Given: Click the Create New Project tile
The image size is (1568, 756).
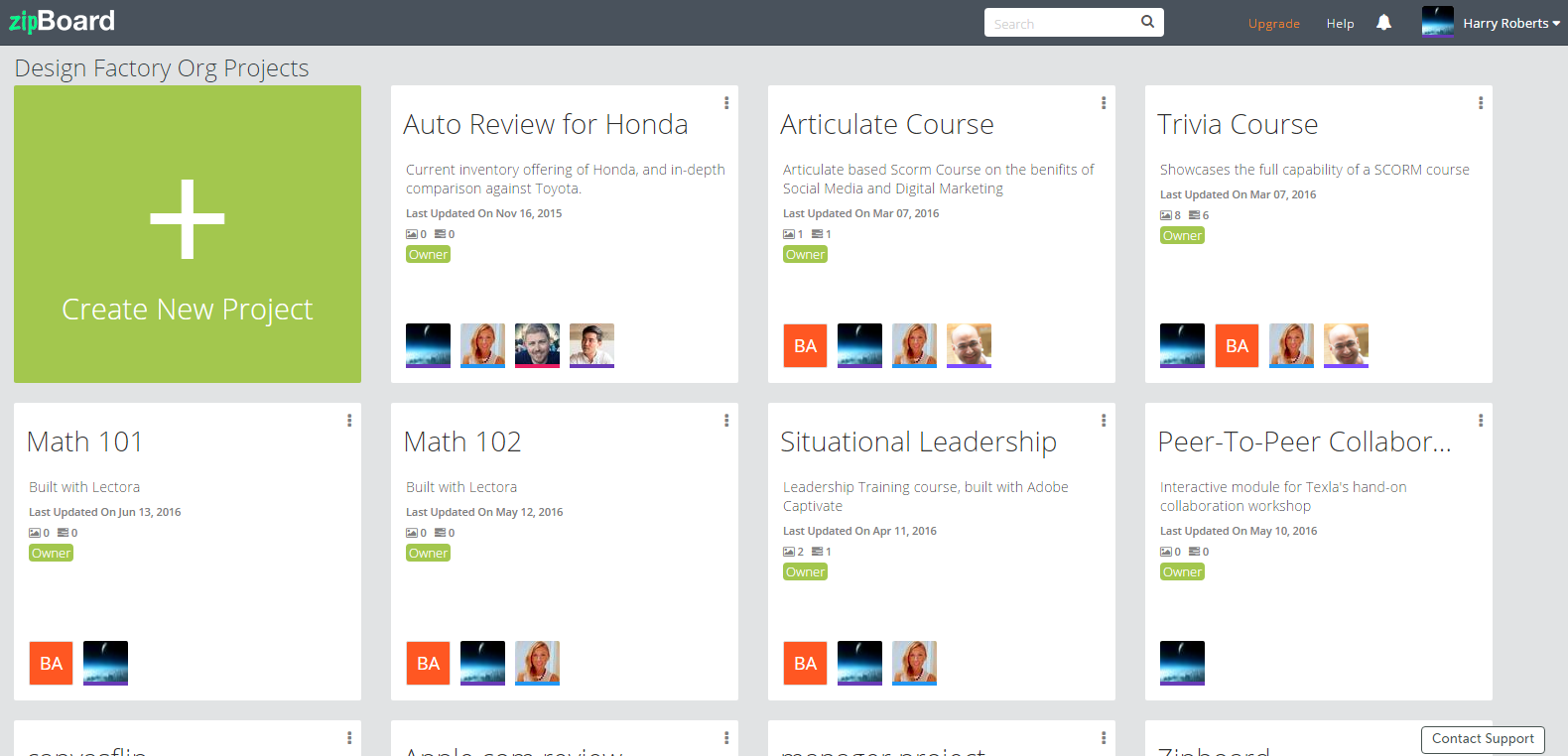Looking at the screenshot, I should [188, 234].
